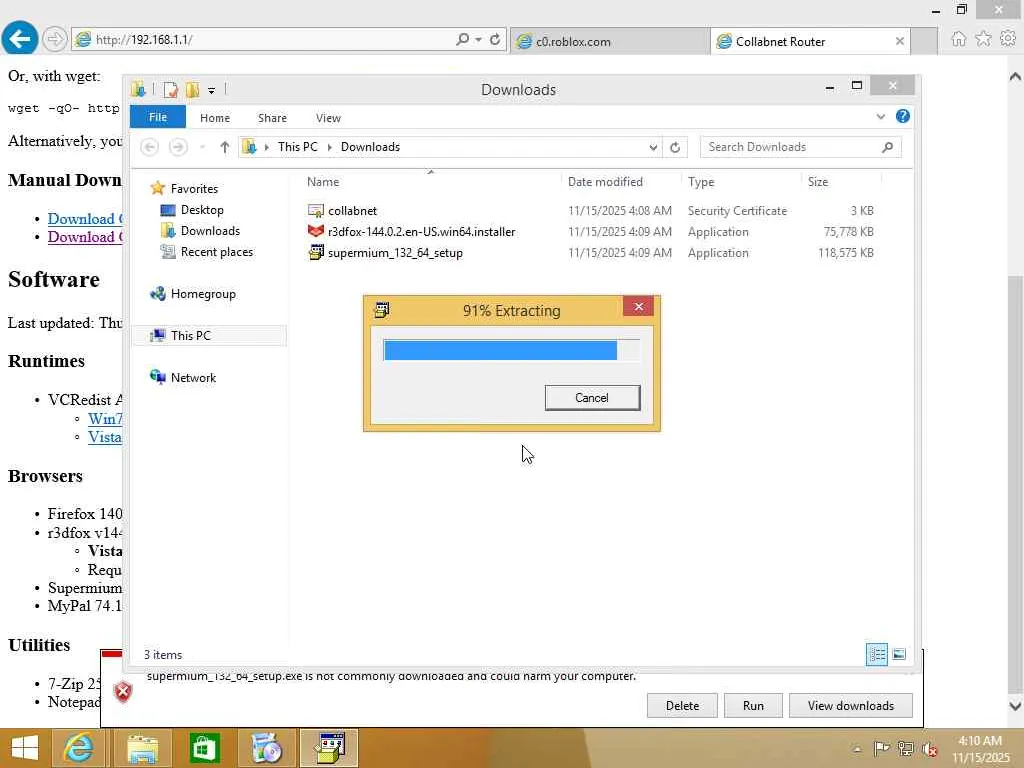Open File Explorer from the taskbar
The image size is (1024, 768).
click(x=142, y=748)
